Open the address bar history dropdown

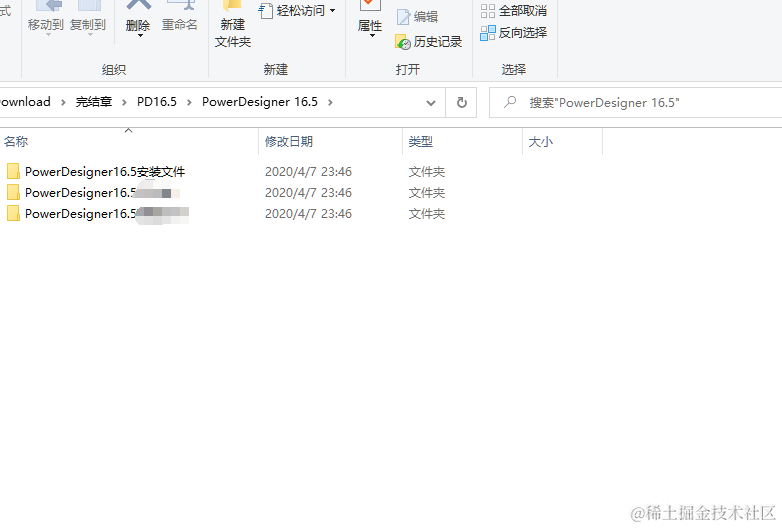[x=431, y=103]
